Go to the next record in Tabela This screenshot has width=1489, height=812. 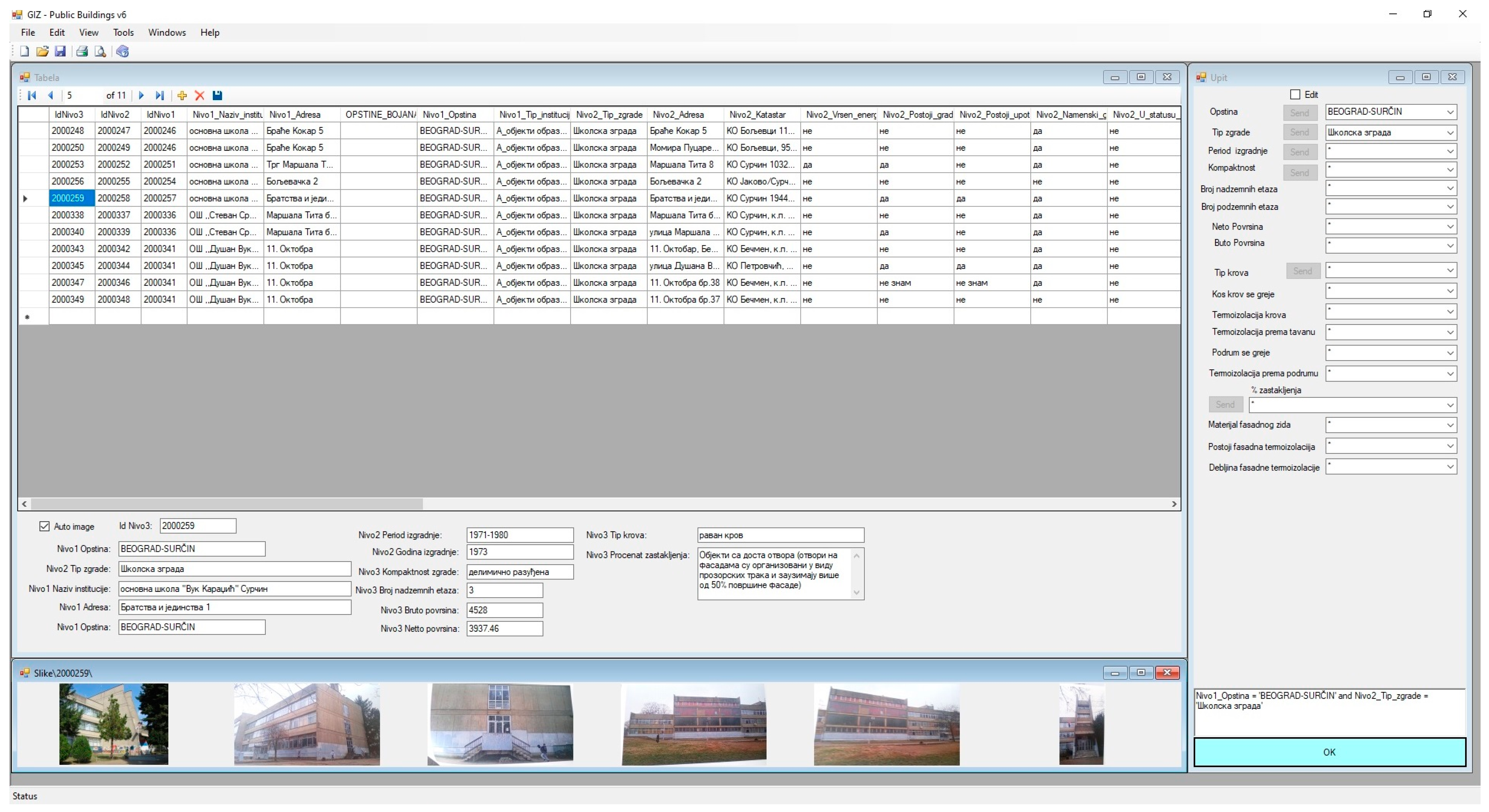pyautogui.click(x=141, y=95)
